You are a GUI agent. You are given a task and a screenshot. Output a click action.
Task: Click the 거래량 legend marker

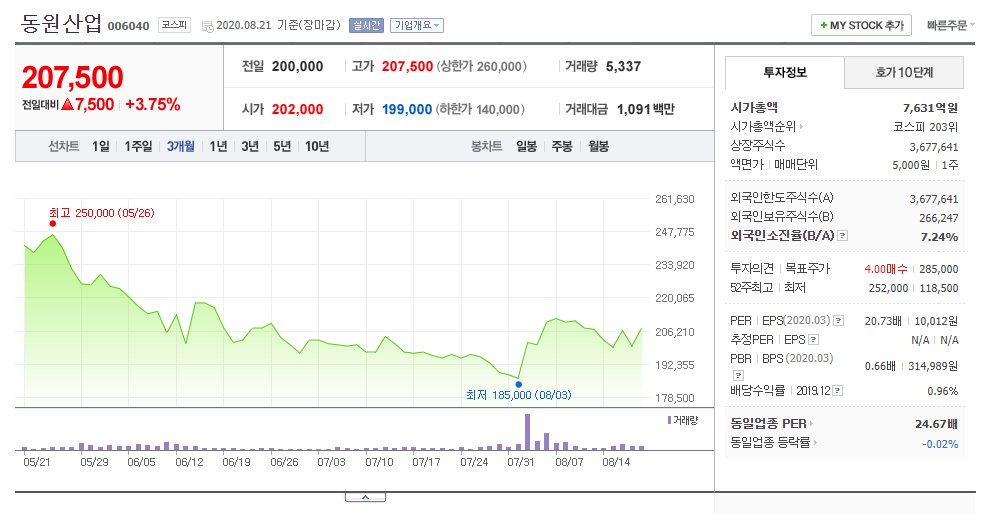[x=669, y=420]
